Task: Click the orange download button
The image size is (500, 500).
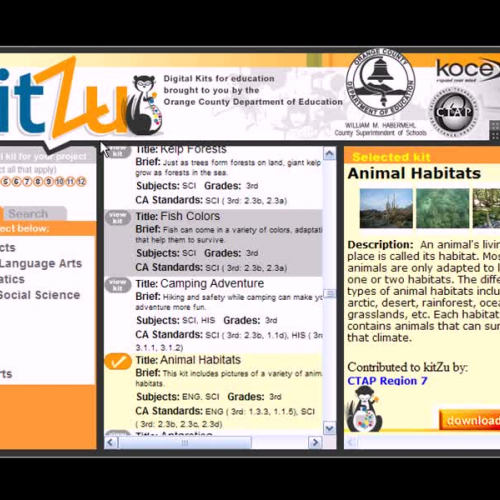Action: 470,420
